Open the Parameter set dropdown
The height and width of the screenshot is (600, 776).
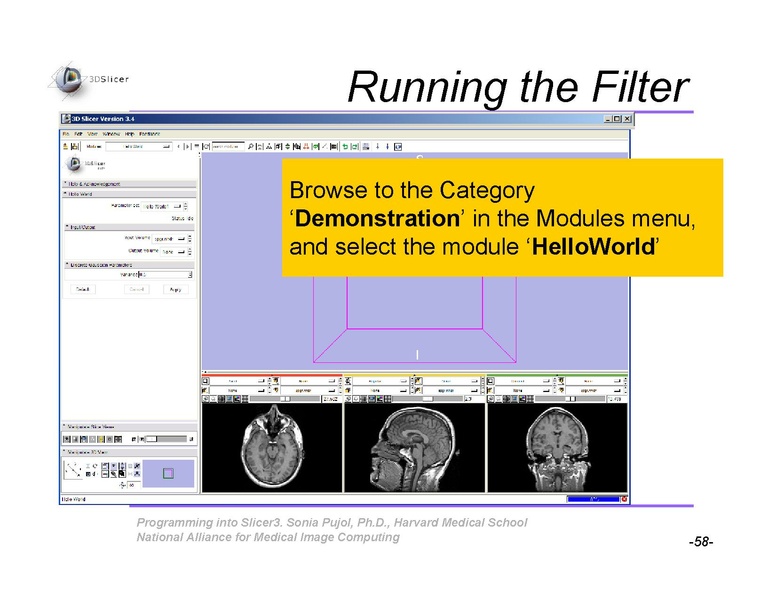(162, 206)
